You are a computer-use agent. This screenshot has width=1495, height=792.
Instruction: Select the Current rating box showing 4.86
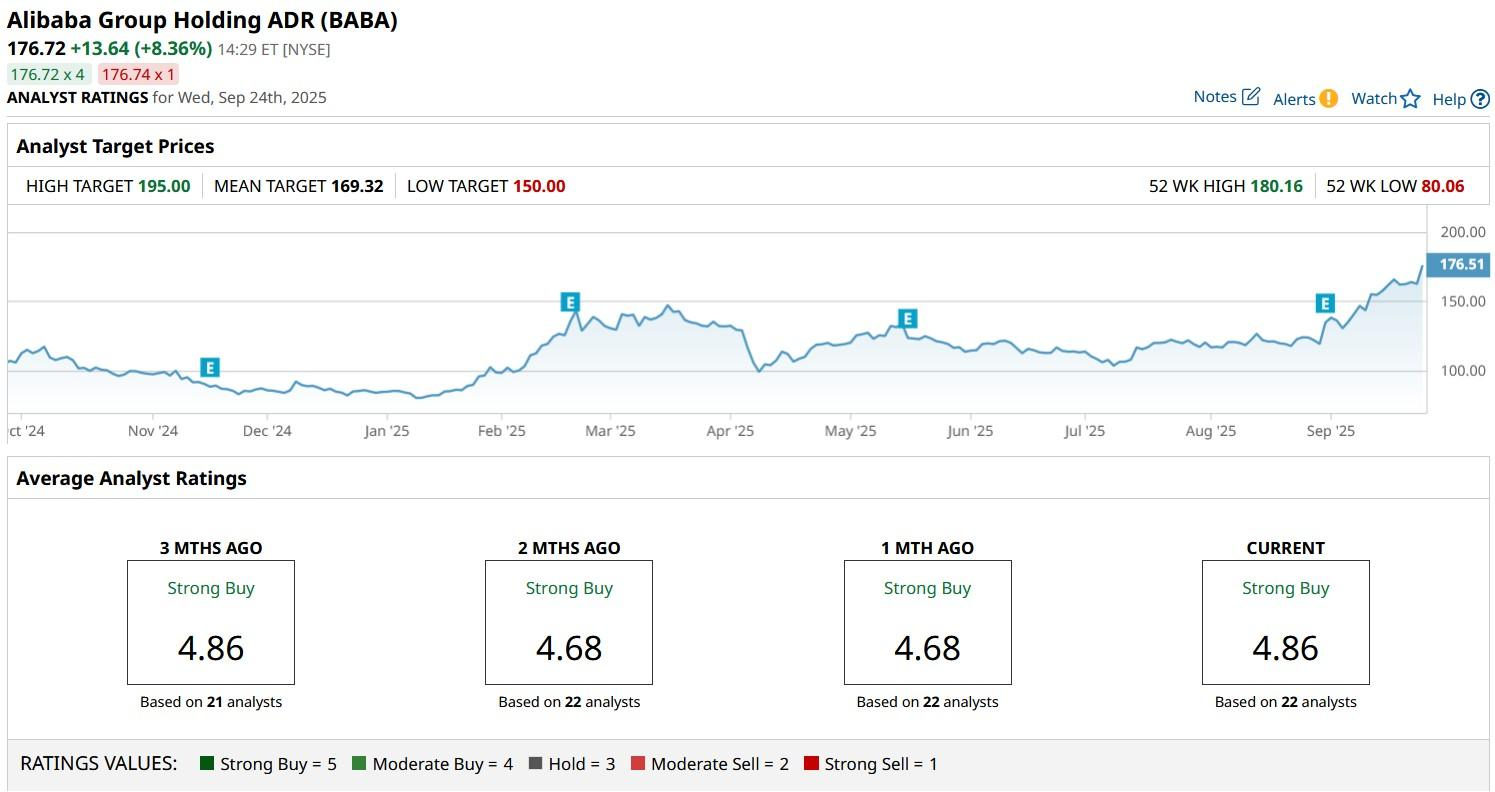point(1285,622)
